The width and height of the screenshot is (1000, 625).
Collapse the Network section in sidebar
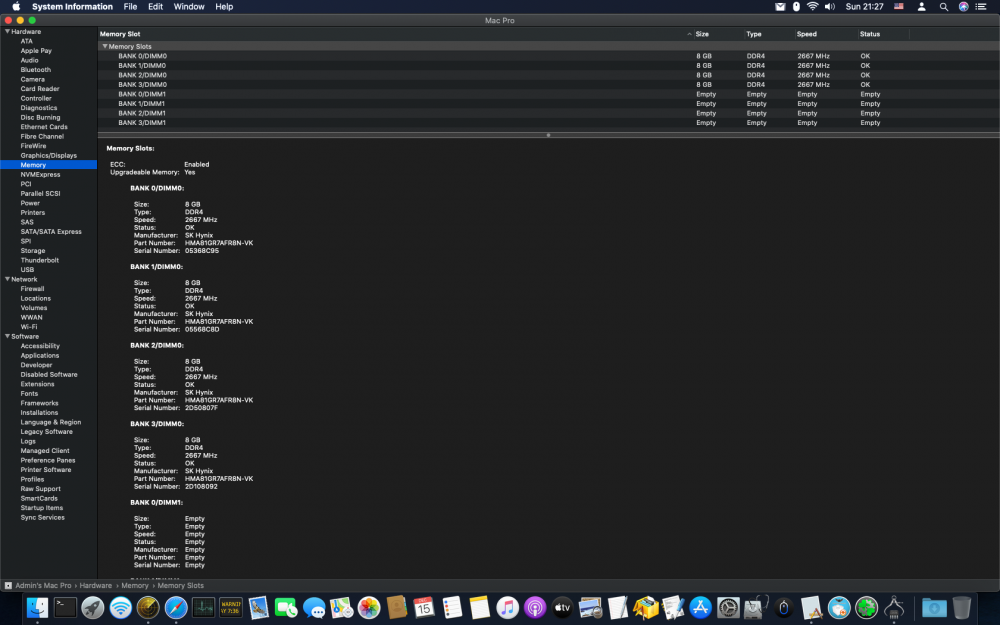[x=7, y=279]
